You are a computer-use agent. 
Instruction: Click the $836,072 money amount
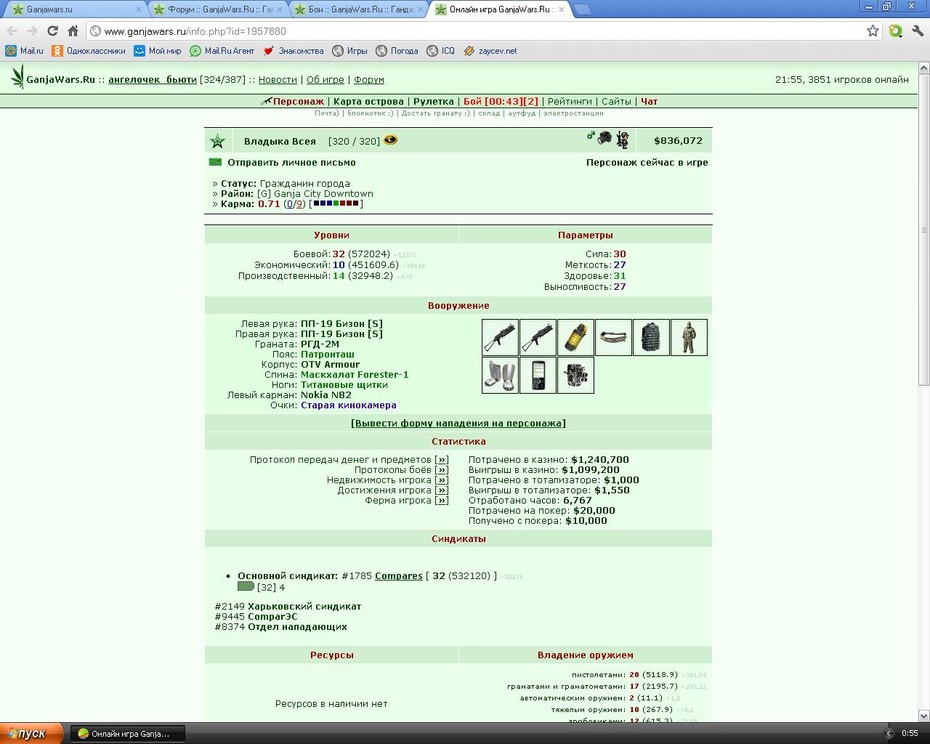[x=678, y=141]
